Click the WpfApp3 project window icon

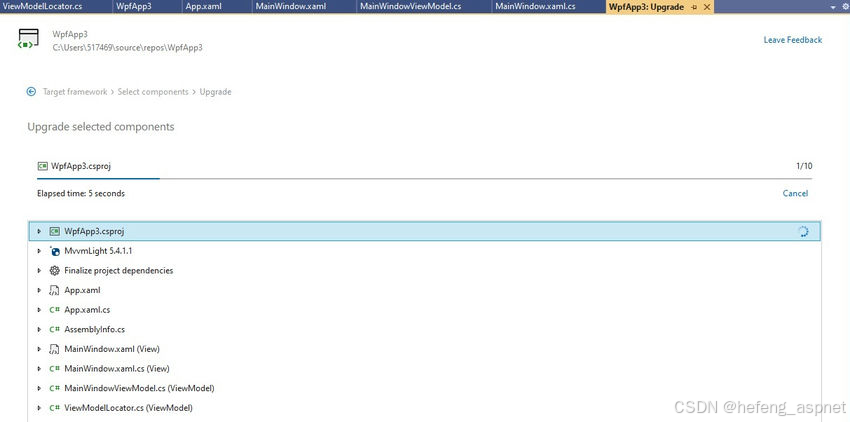click(28, 39)
